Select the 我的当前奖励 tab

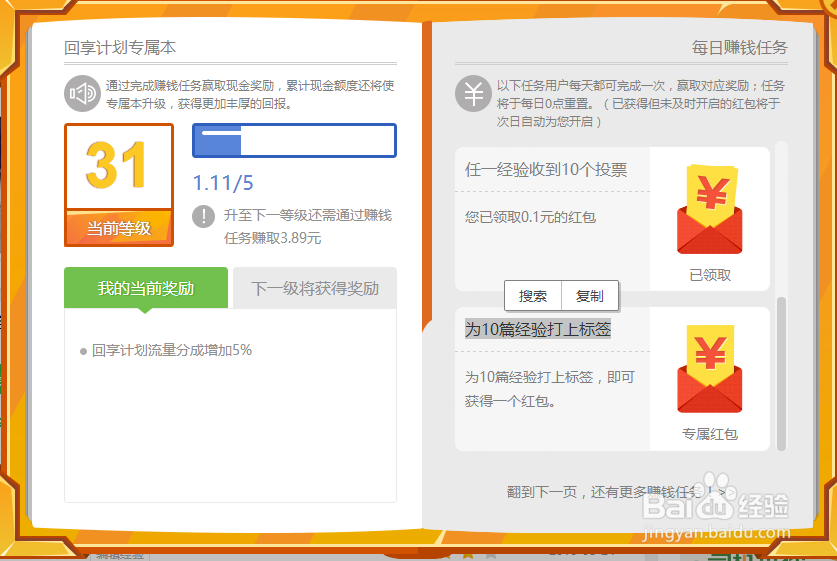click(146, 288)
